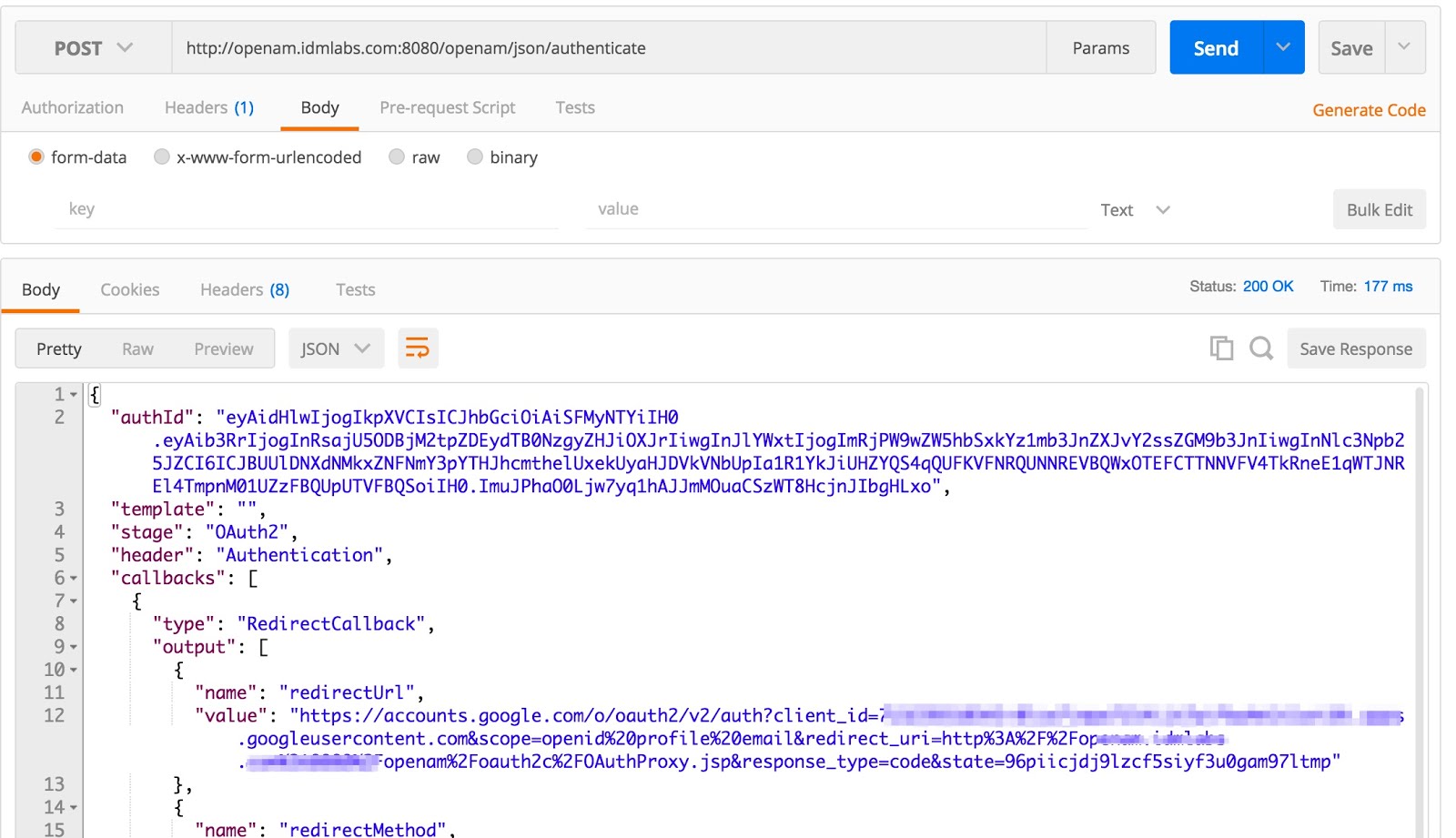Expand the Send button options chevron

(x=1284, y=47)
